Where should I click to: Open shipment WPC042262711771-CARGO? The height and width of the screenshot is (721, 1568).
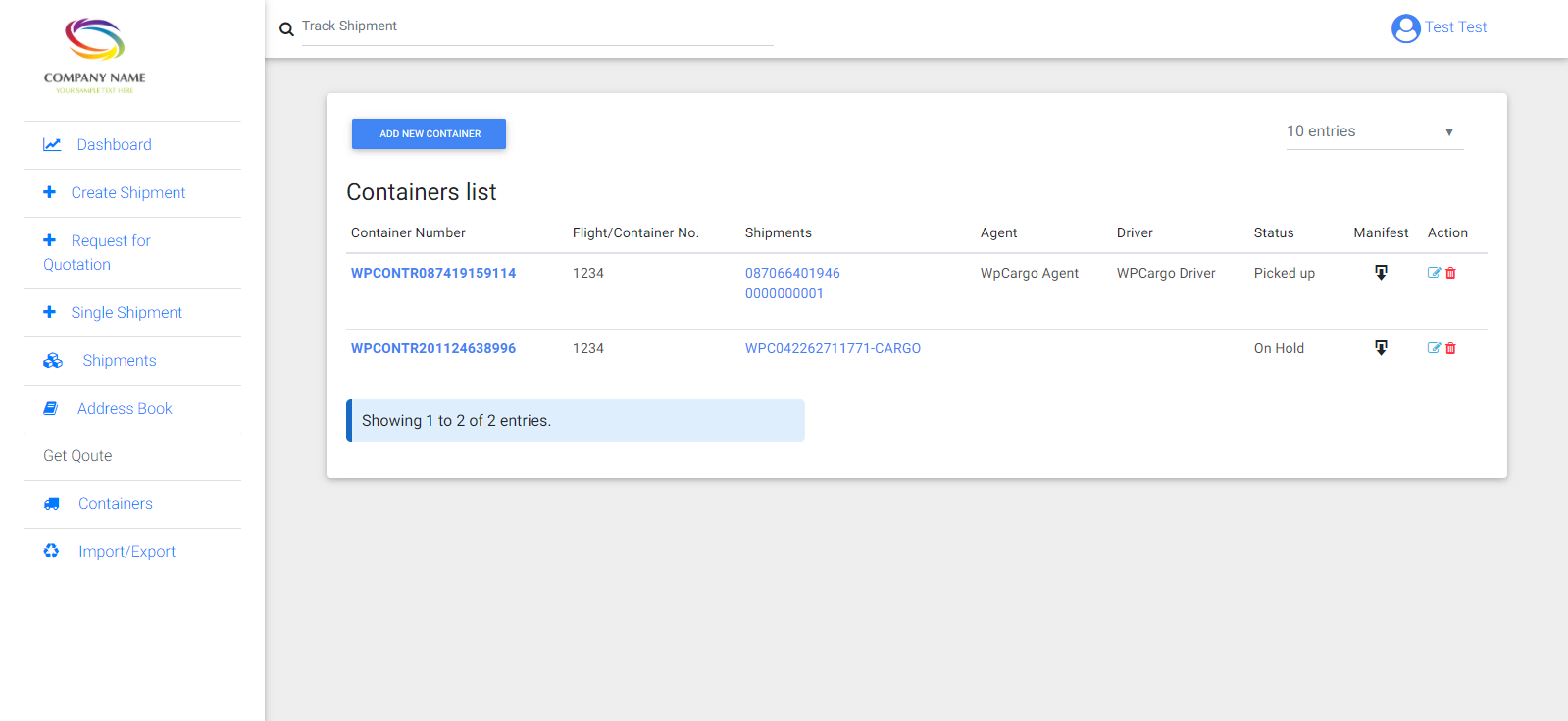(x=833, y=348)
